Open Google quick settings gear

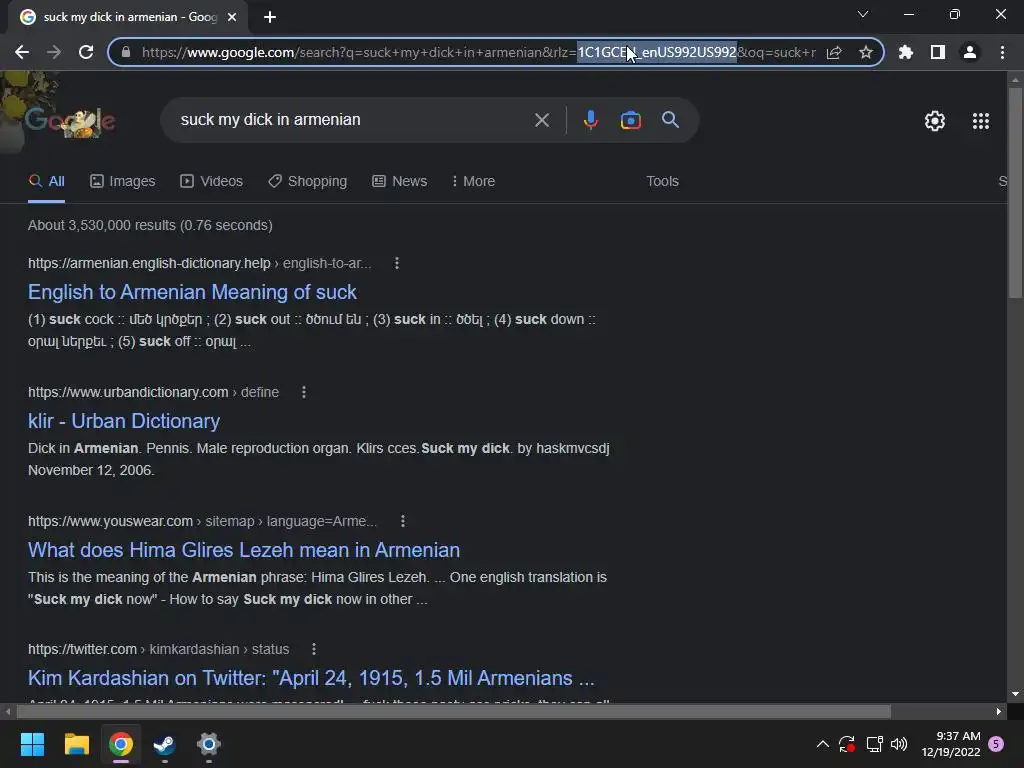(935, 121)
